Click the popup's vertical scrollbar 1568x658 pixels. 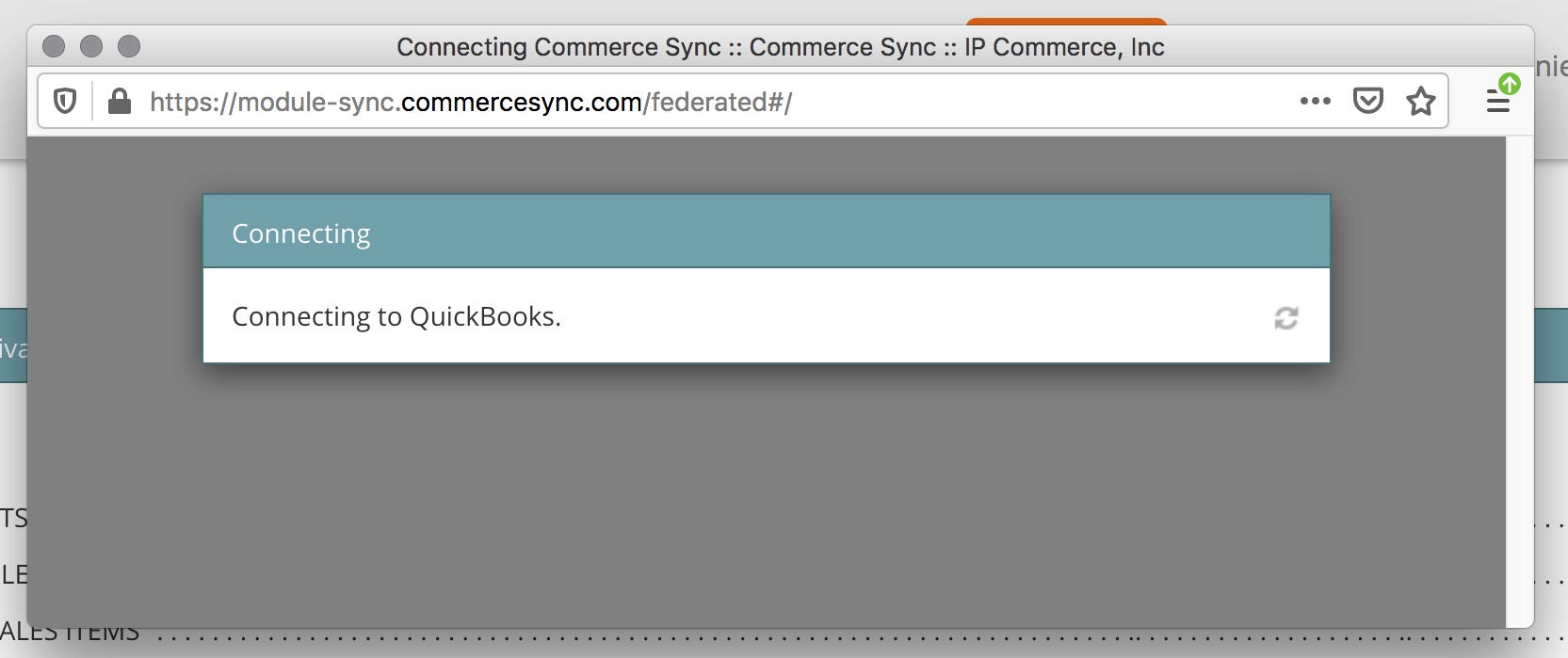click(1519, 377)
